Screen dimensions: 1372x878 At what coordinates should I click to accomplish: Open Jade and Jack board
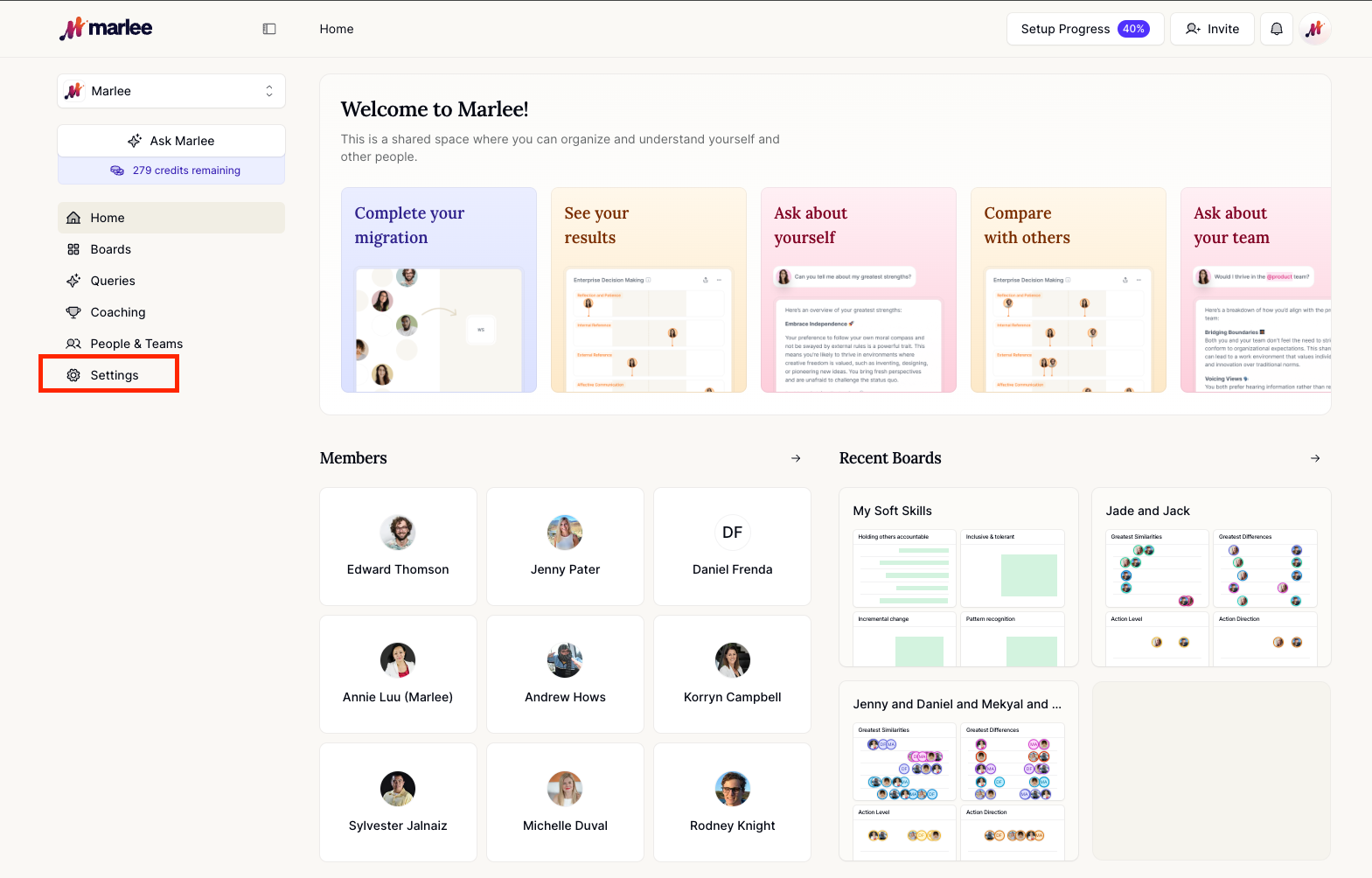click(x=1212, y=577)
